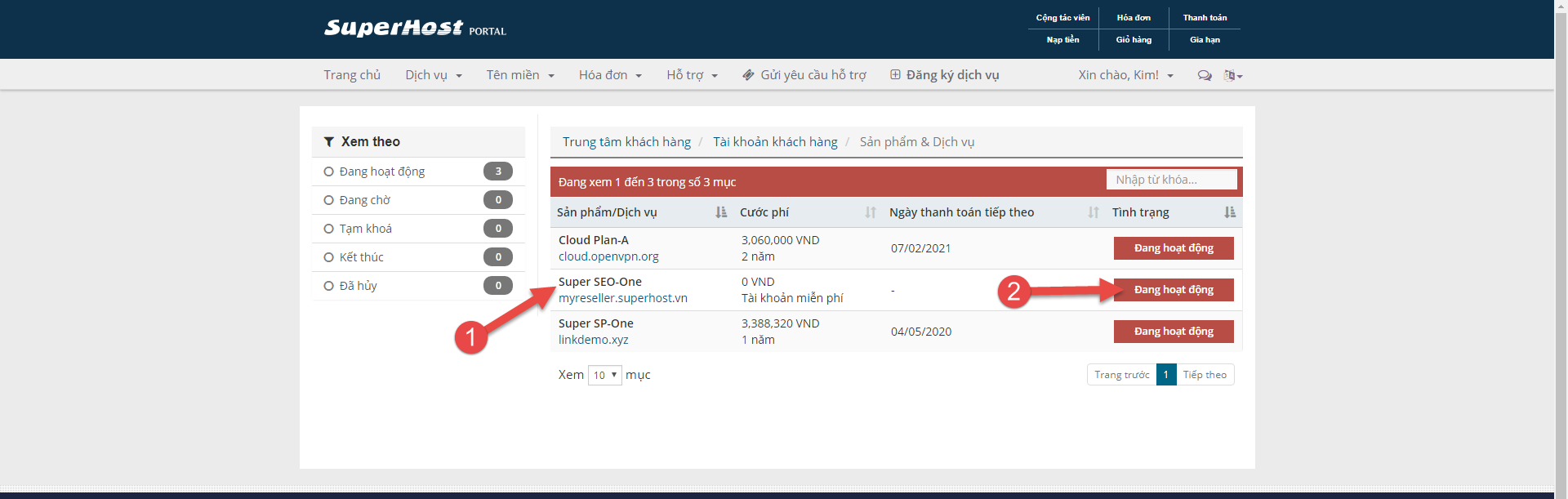Sort by Tình trạng column icon
Viewport: 1568px width, 499px height.
point(1230,212)
